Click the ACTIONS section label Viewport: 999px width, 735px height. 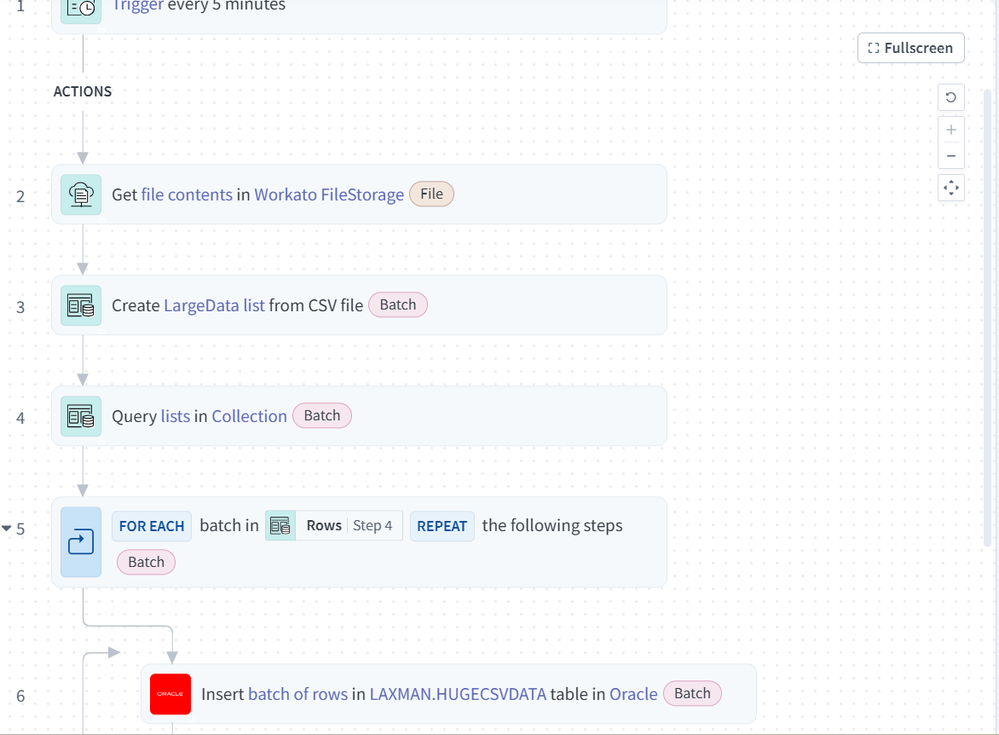click(x=82, y=92)
